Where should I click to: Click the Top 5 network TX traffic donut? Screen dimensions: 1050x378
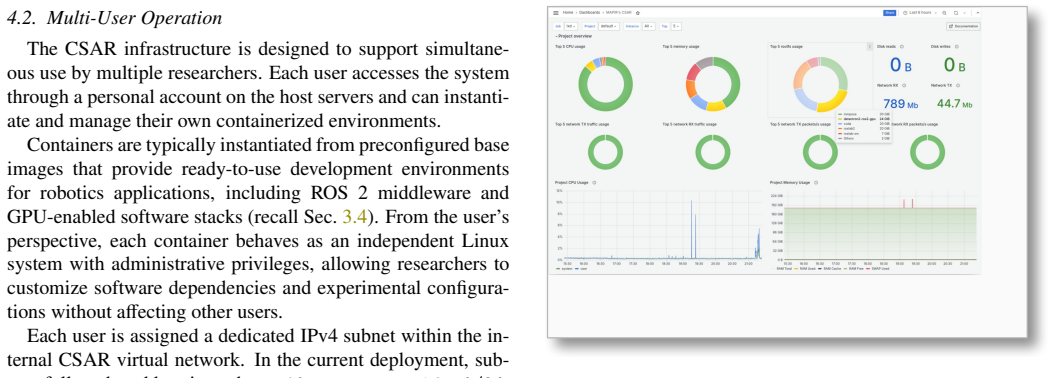click(605, 152)
